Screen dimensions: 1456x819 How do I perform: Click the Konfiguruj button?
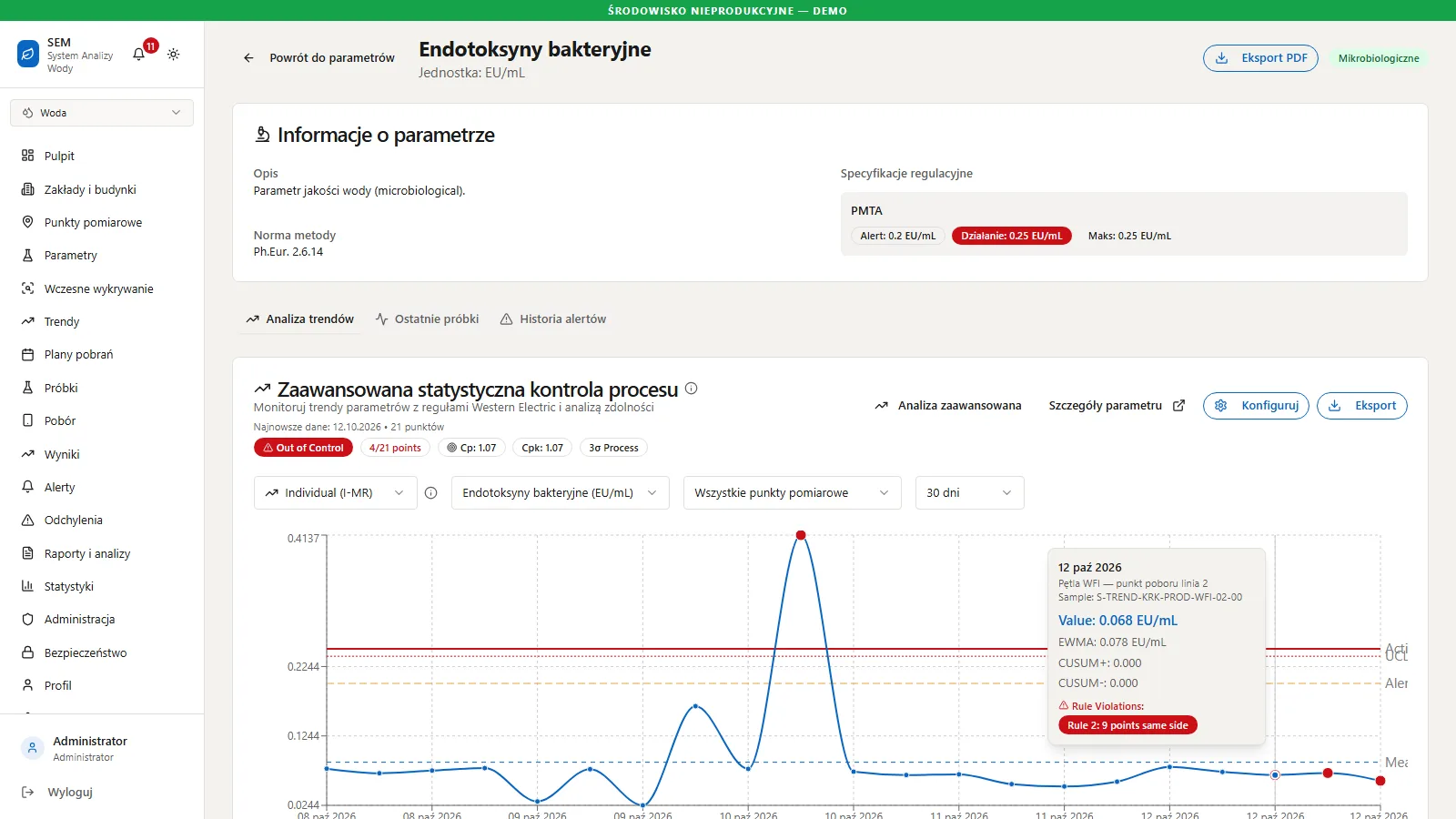tap(1256, 406)
